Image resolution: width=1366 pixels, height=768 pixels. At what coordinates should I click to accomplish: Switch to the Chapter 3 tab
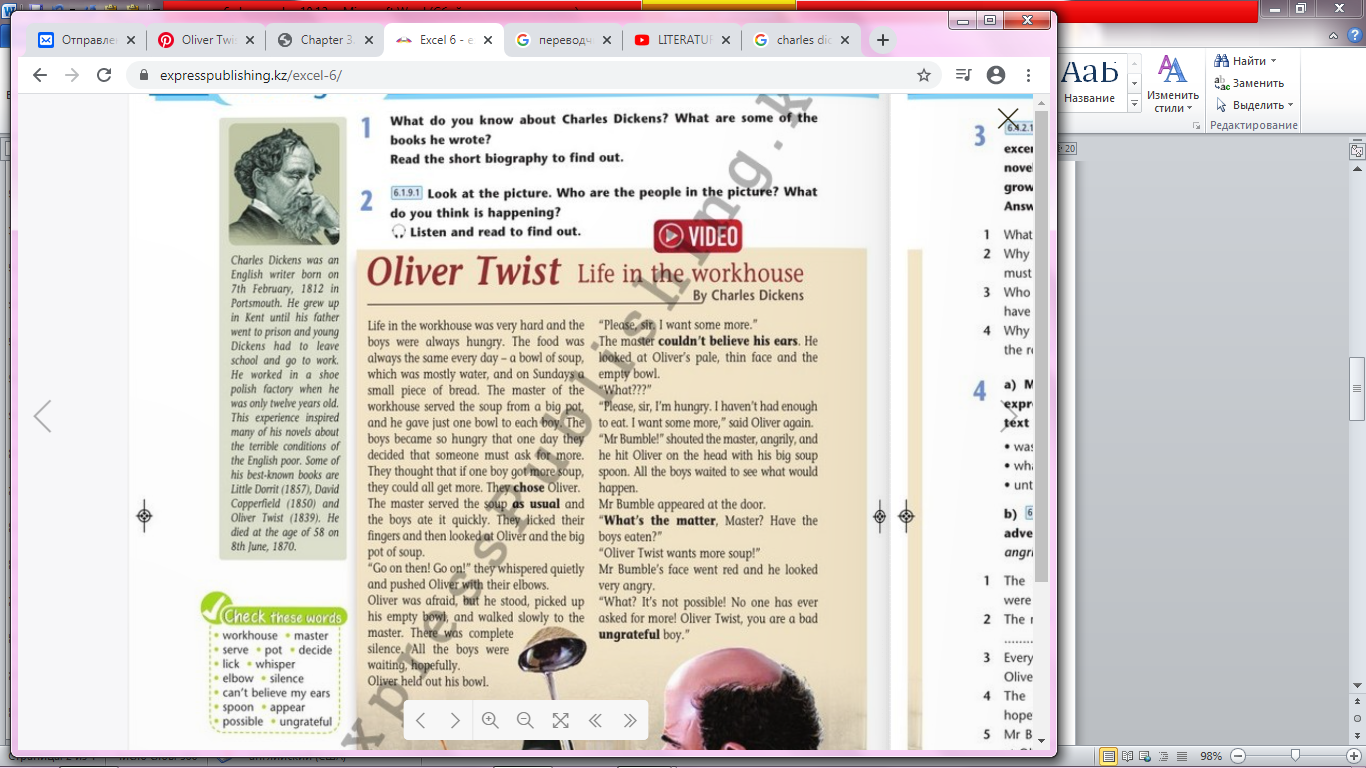click(x=326, y=40)
